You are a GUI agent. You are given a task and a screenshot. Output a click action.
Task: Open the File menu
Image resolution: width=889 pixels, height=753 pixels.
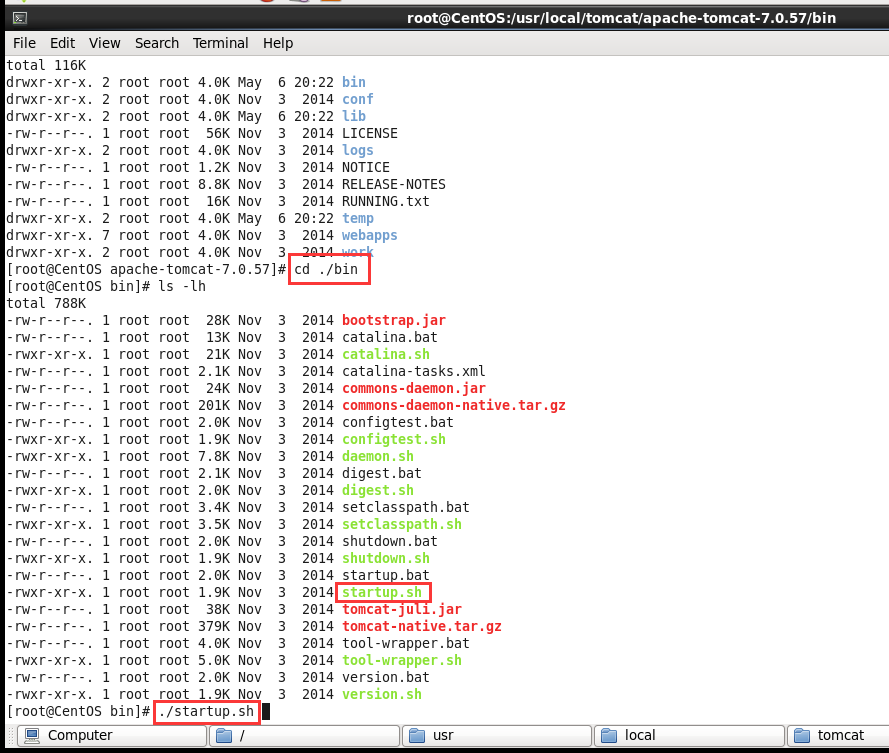(x=24, y=43)
